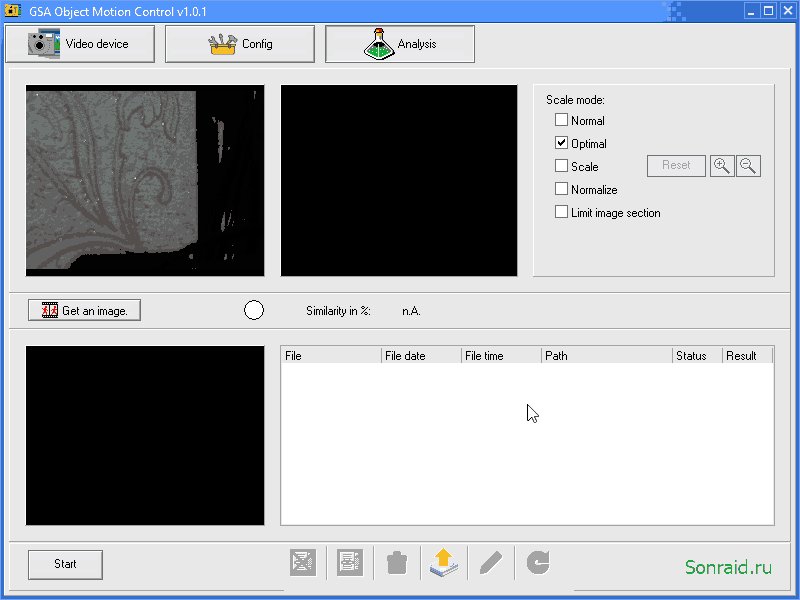Tick the Scale checkbox
This screenshot has height=600, width=800.
pyautogui.click(x=561, y=166)
